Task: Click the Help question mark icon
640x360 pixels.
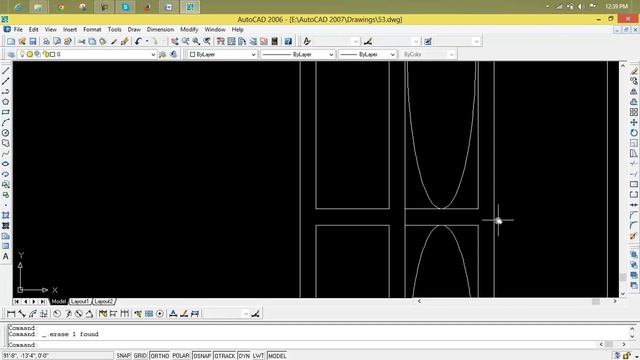Action: pyautogui.click(x=288, y=41)
